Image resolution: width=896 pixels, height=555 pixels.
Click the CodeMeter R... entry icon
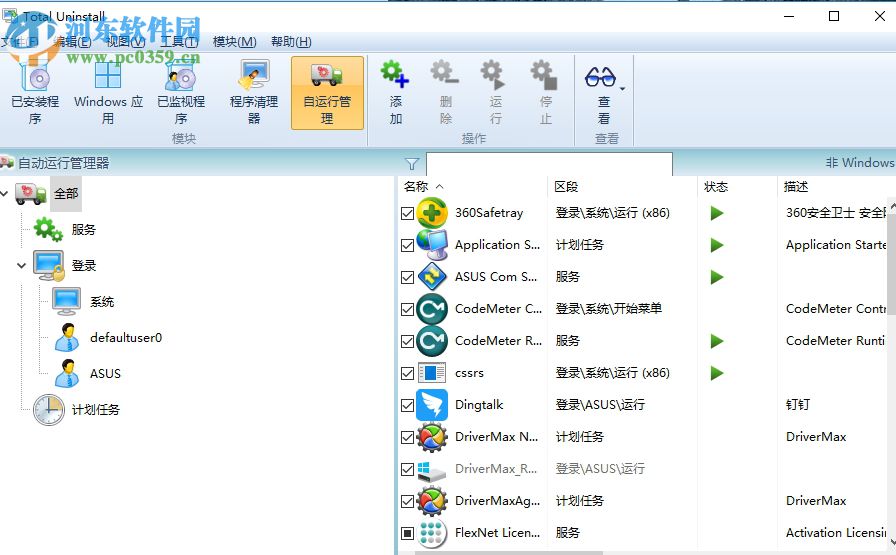432,341
